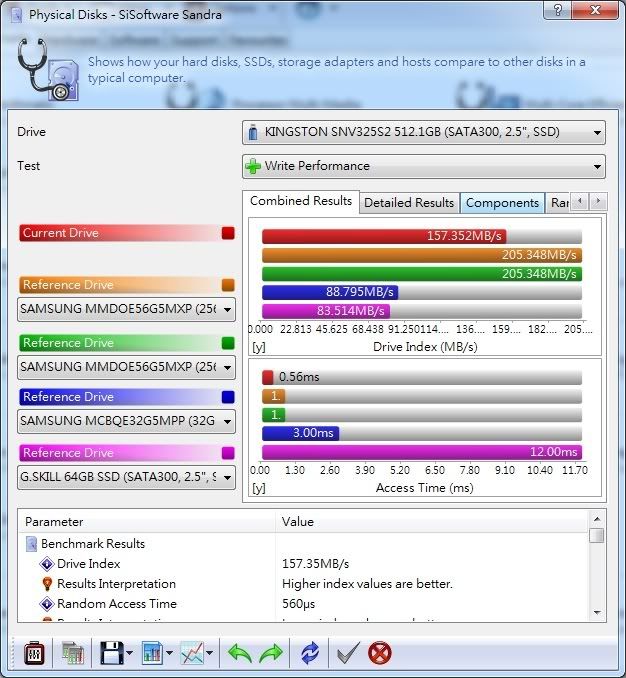Click the [y] toggle under Drive Index chart
Viewport: 626px width, 678px height.
click(x=259, y=347)
